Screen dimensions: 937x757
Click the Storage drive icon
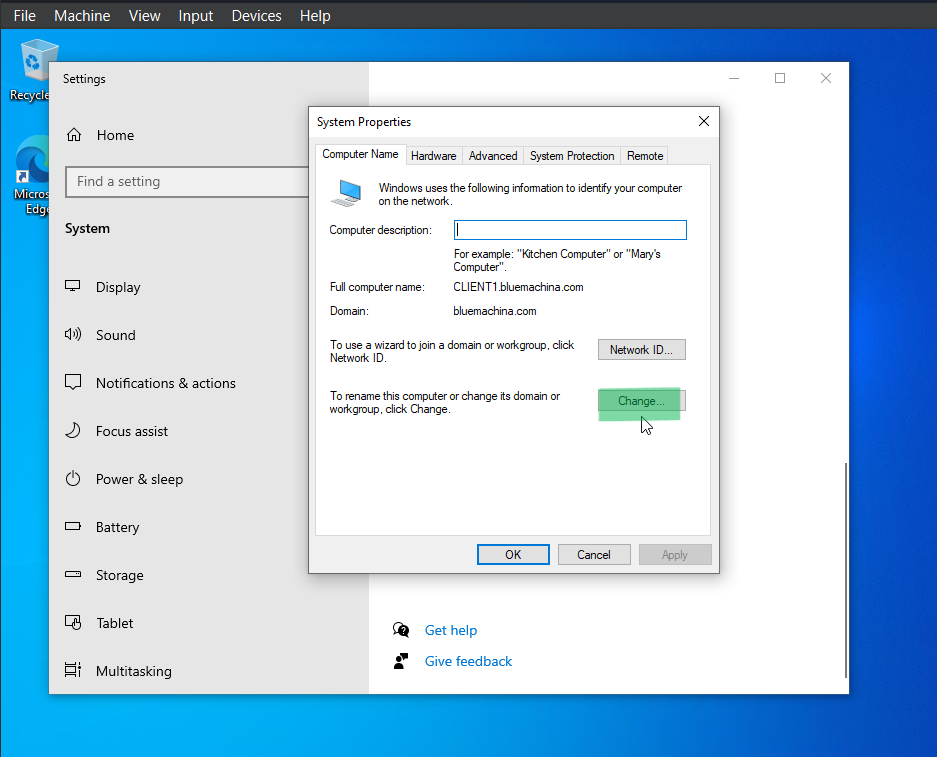point(73,574)
